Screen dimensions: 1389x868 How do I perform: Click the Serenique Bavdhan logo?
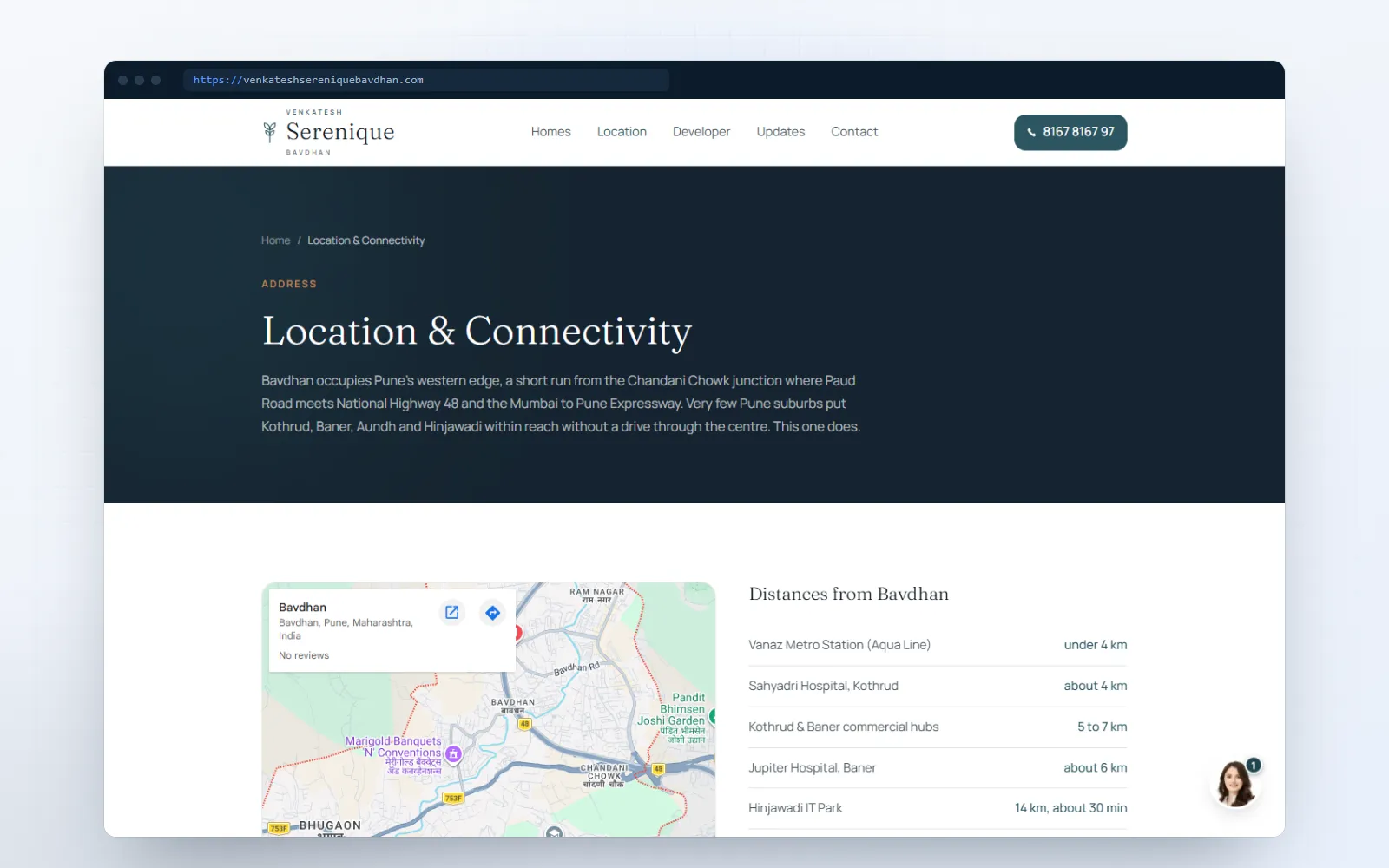click(328, 132)
